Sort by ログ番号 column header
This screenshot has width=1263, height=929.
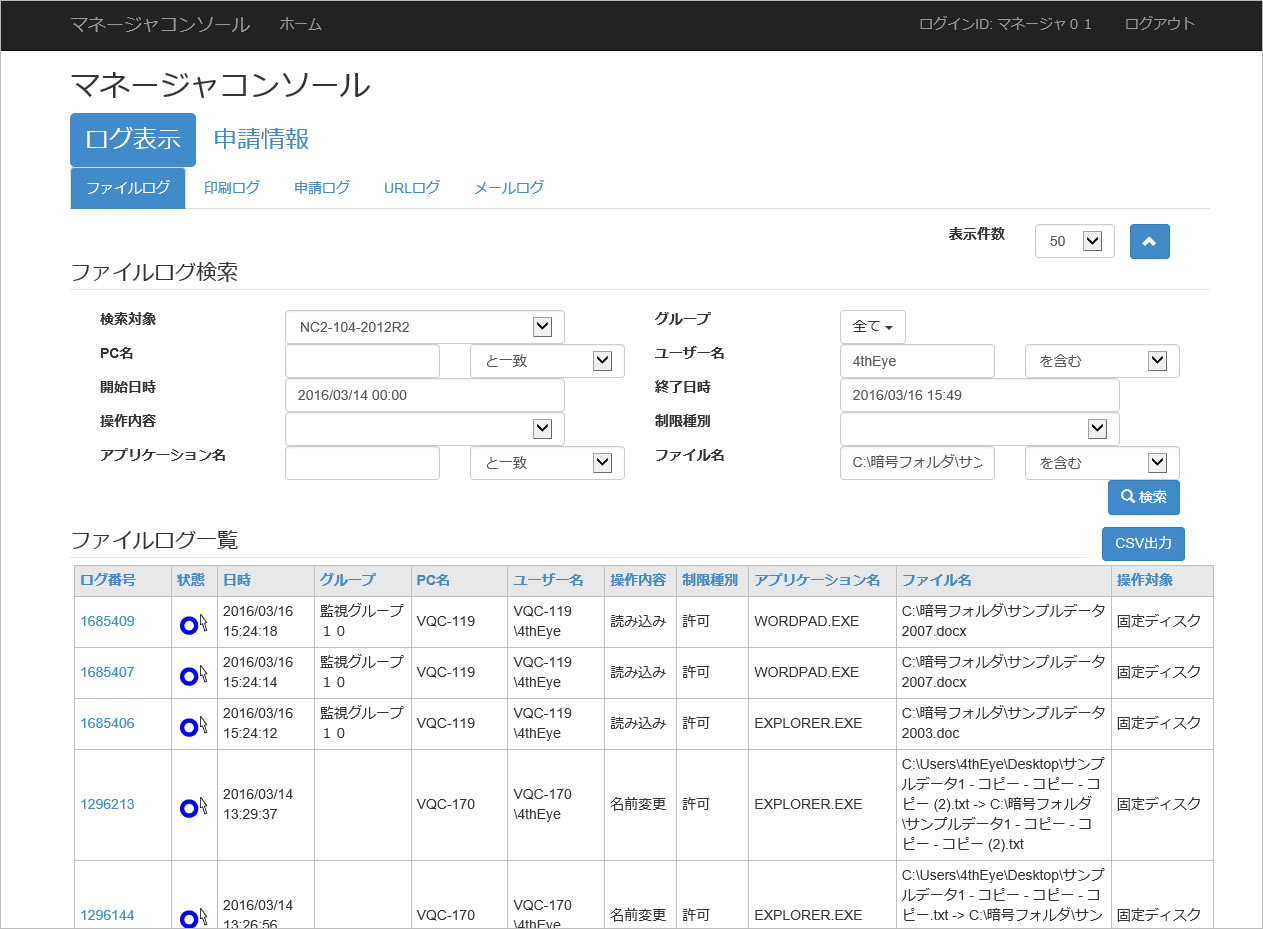pos(108,580)
